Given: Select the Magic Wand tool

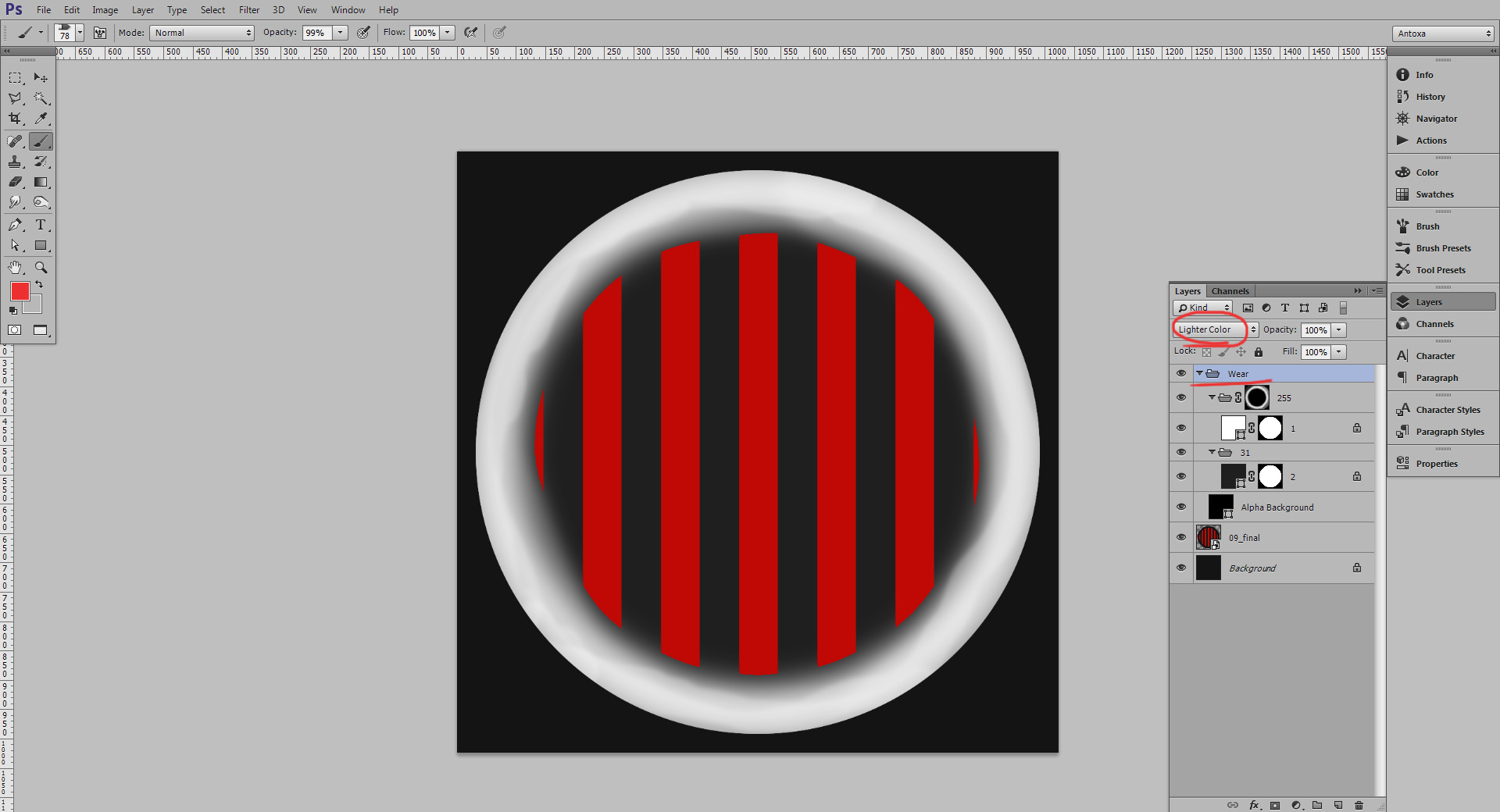Looking at the screenshot, I should 41,98.
